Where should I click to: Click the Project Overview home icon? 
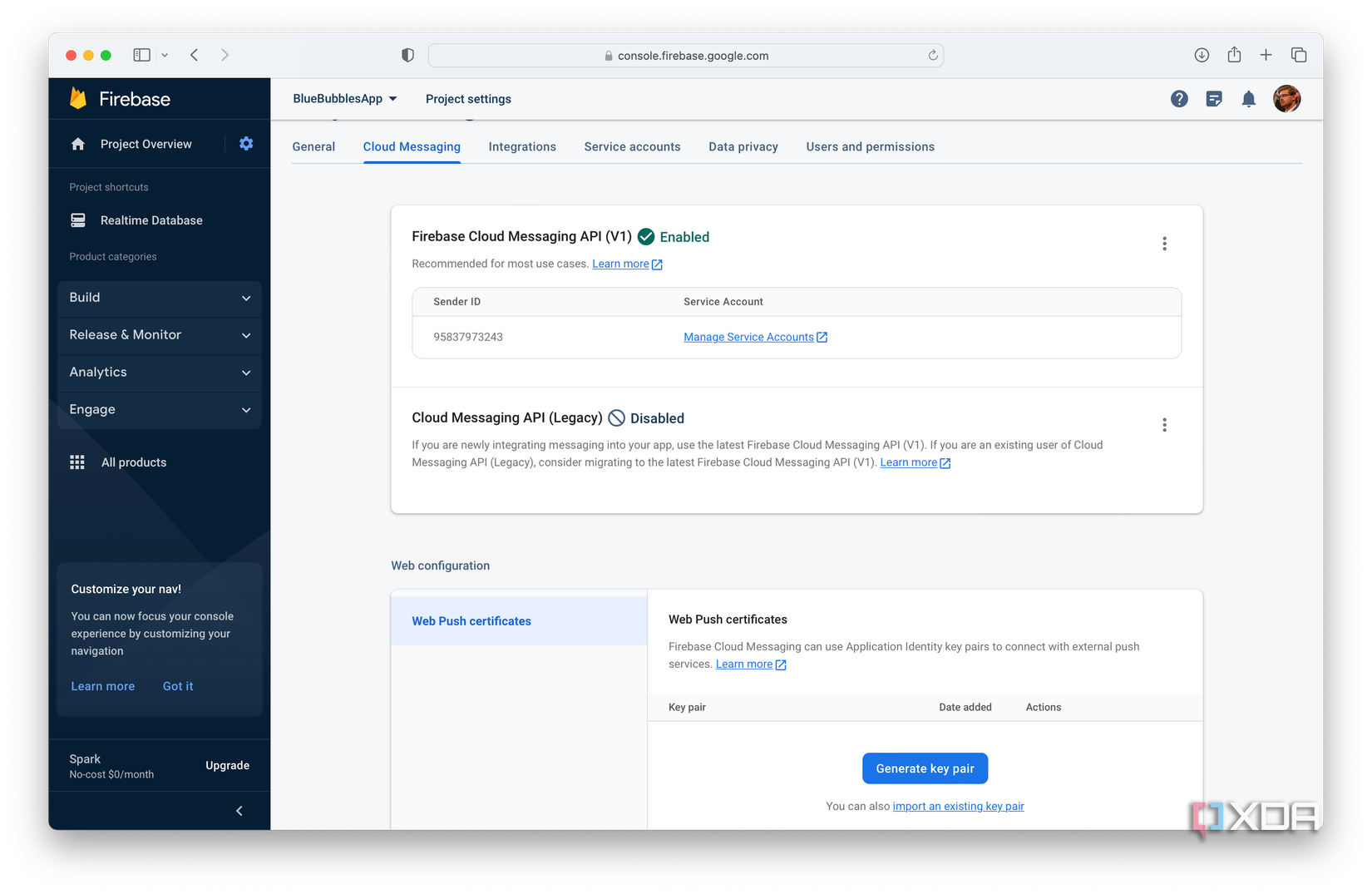coord(78,144)
